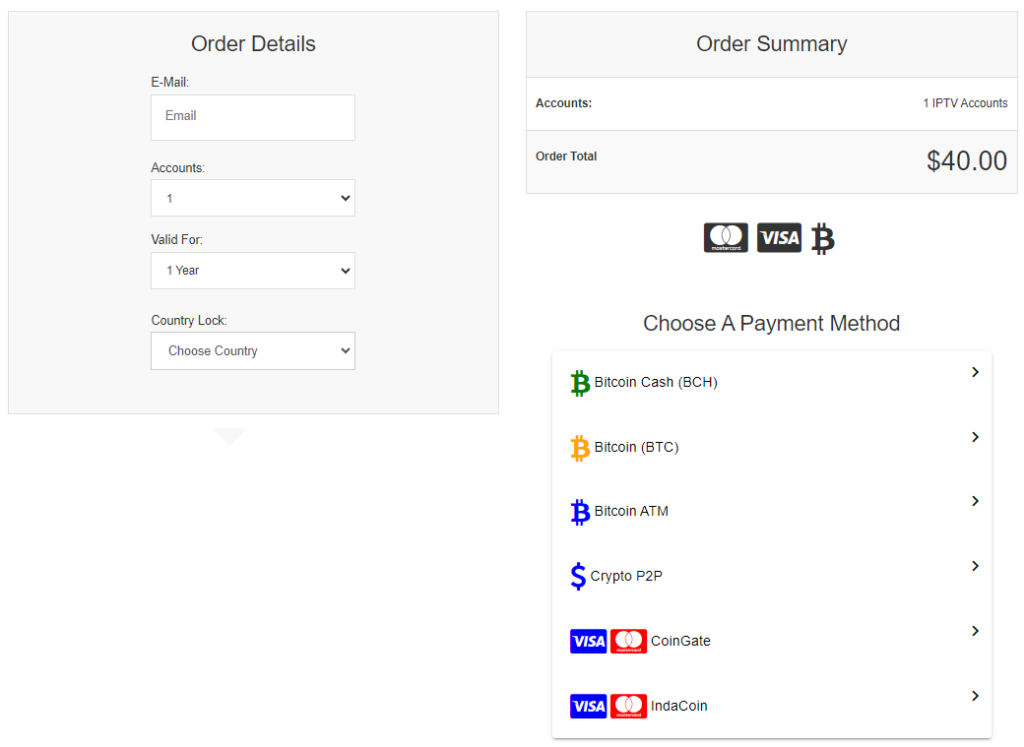1024x747 pixels.
Task: Click the Mastercard icon under Order Summary
Action: [726, 238]
